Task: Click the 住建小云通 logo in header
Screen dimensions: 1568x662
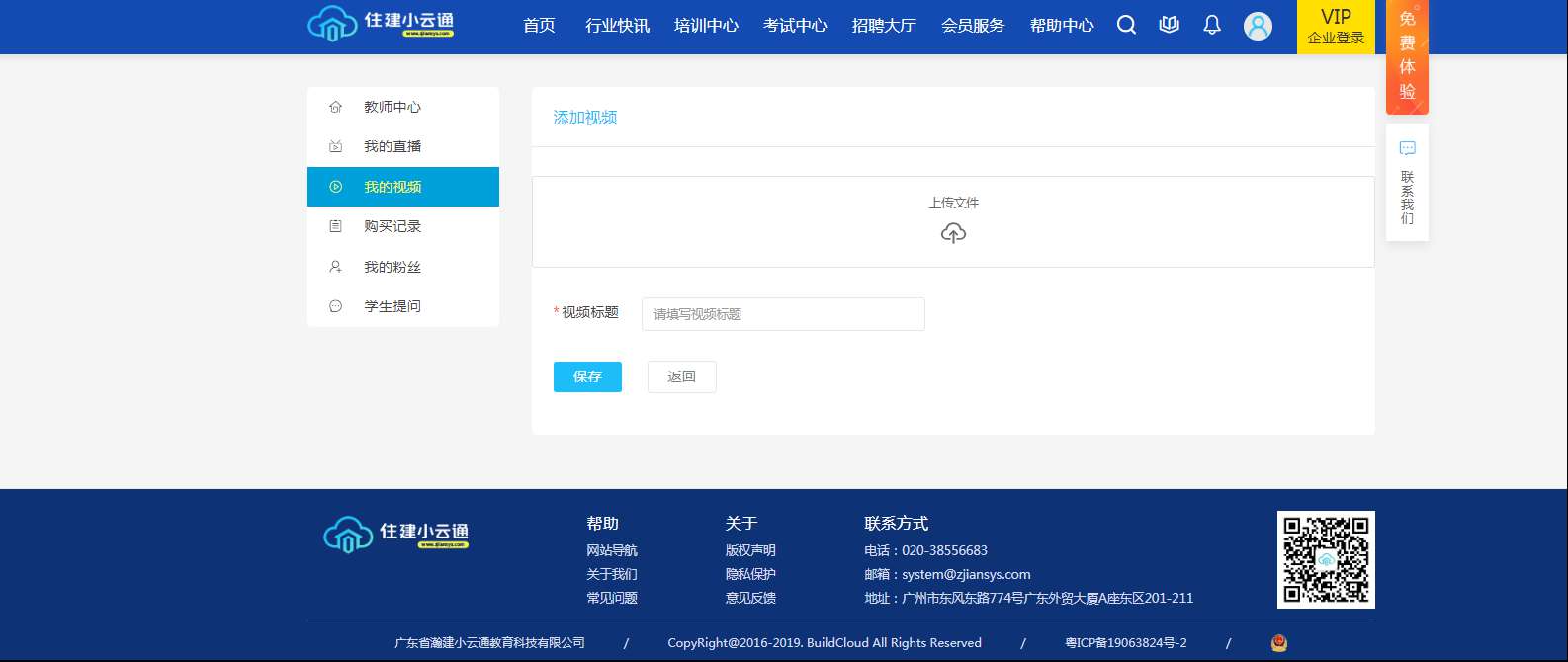Action: [382, 25]
